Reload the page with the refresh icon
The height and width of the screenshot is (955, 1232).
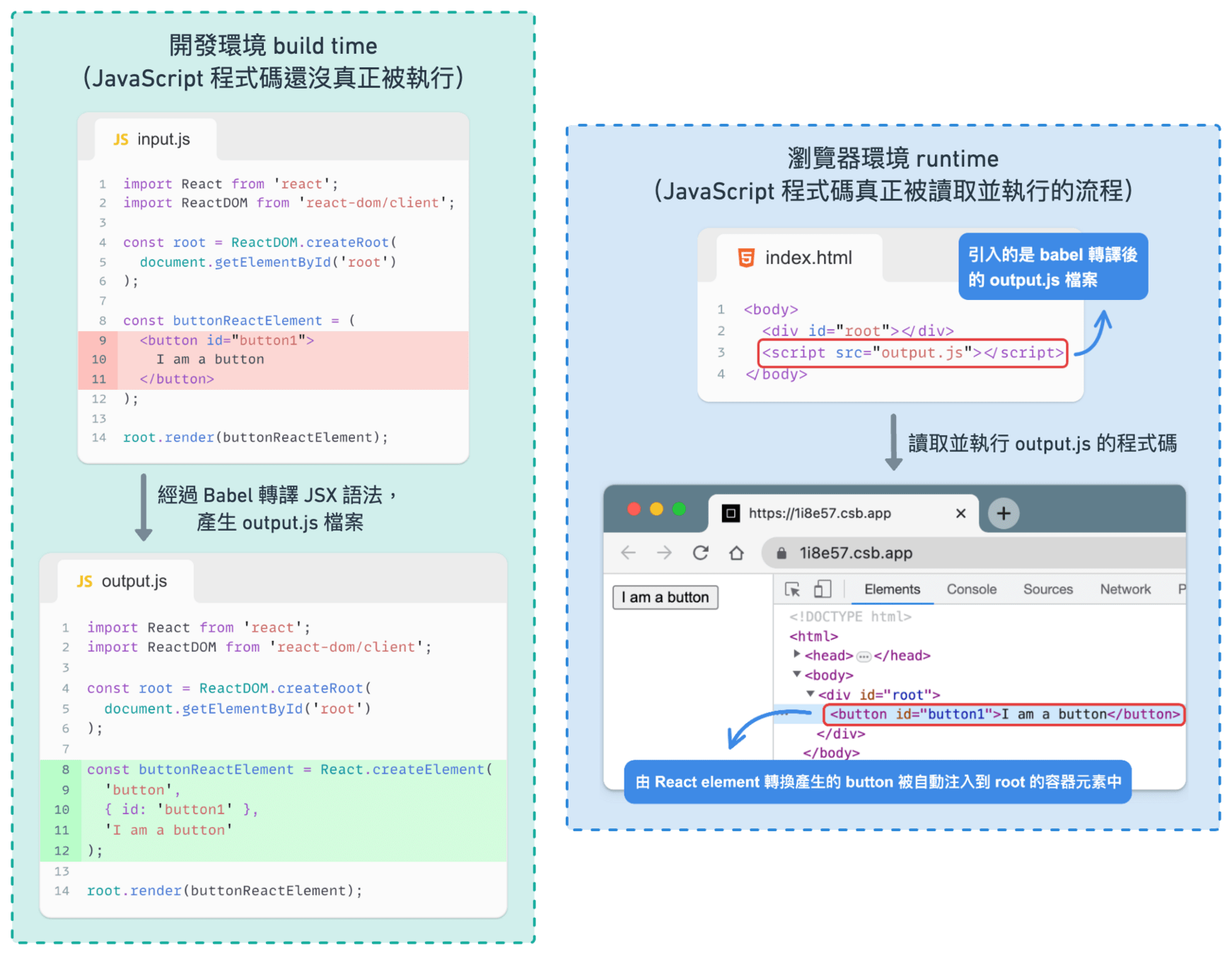coord(700,552)
